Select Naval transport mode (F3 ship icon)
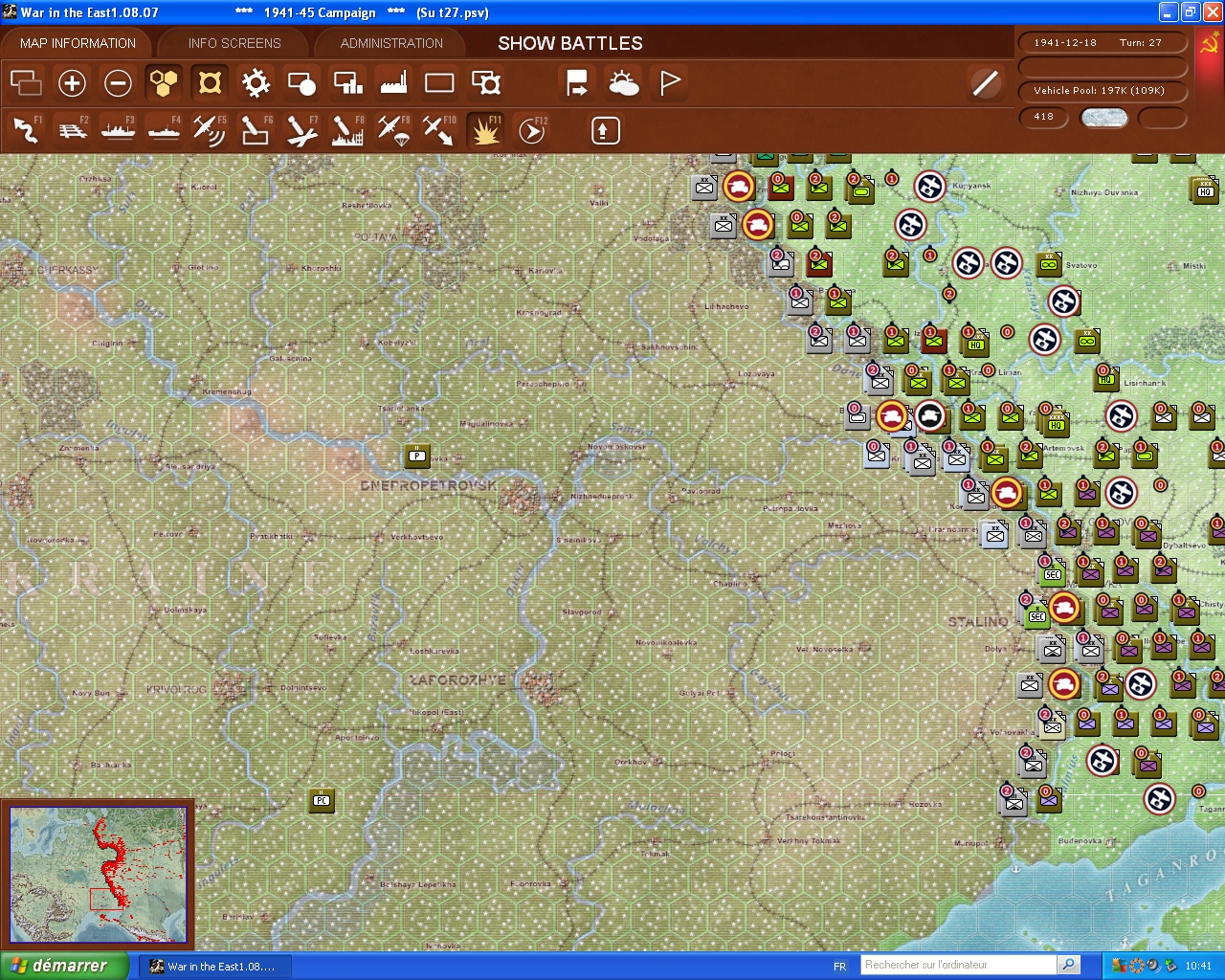This screenshot has height=980, width=1225. point(118,130)
